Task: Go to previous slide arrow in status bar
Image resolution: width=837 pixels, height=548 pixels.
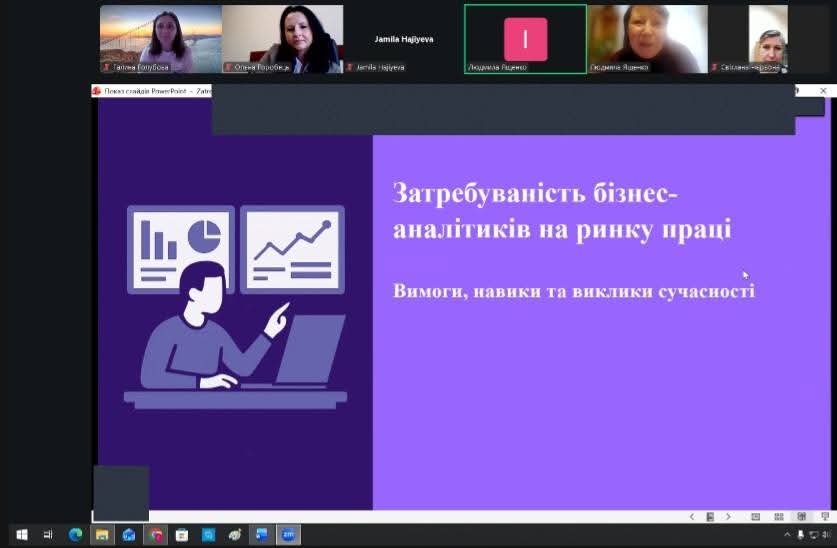Action: (x=692, y=517)
